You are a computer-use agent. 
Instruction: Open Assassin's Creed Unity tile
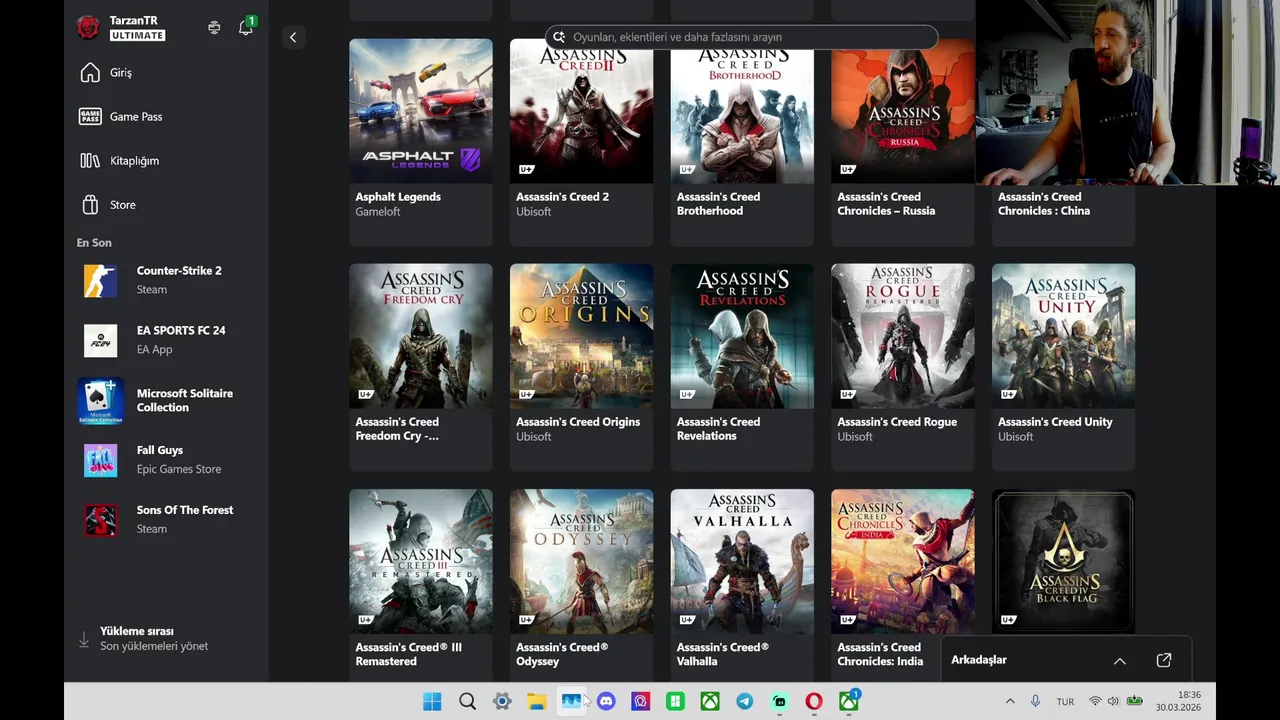[x=1063, y=367]
